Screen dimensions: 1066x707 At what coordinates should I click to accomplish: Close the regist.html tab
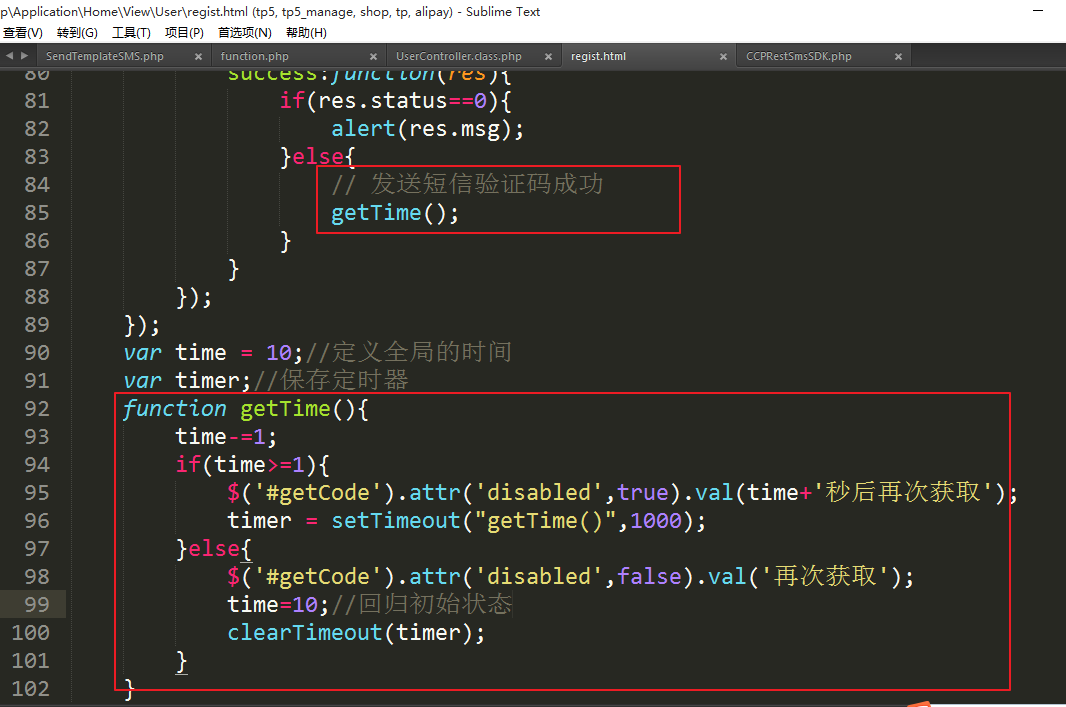[724, 57]
